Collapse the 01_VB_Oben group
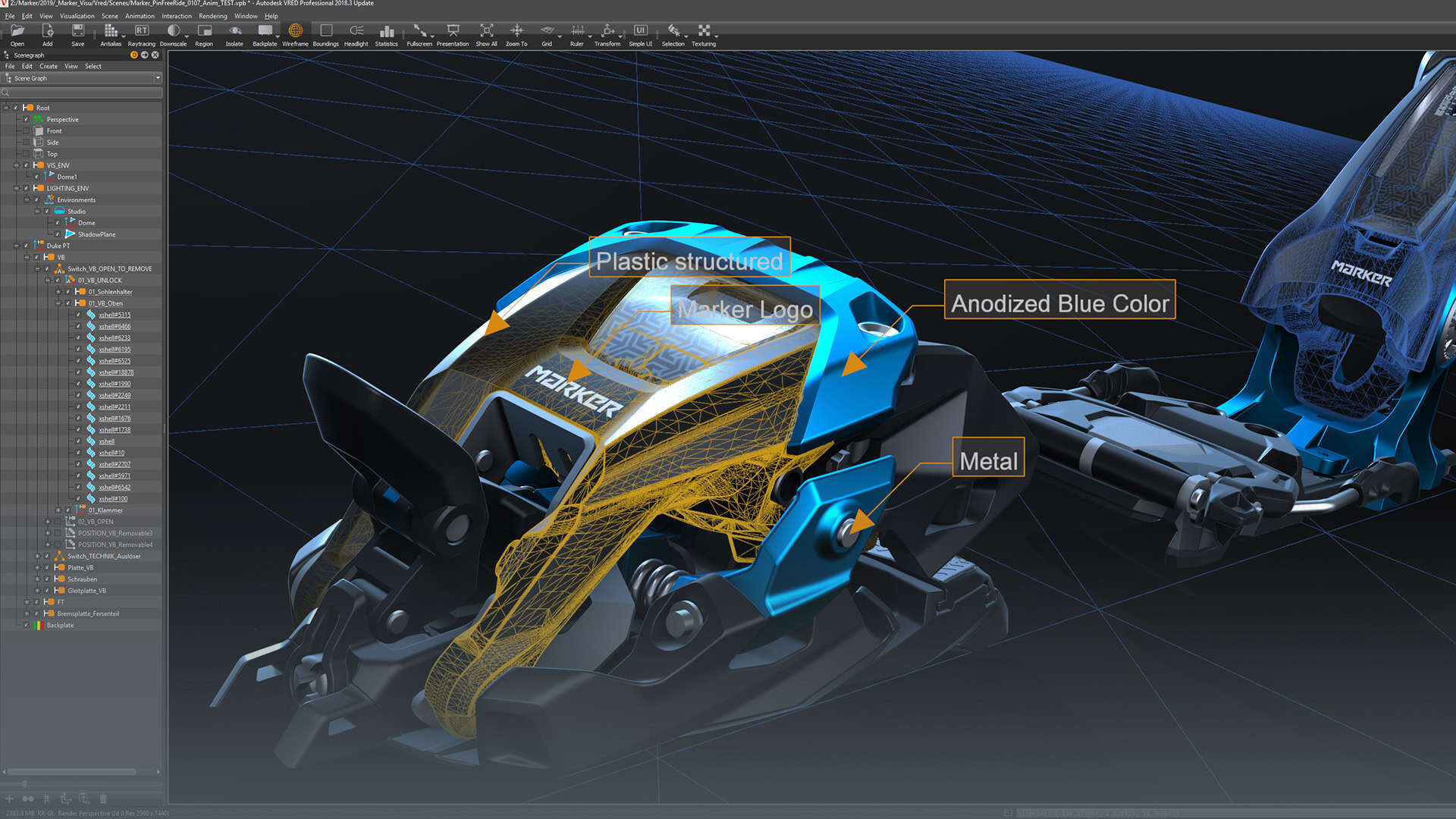The height and width of the screenshot is (819, 1456). pyautogui.click(x=58, y=303)
